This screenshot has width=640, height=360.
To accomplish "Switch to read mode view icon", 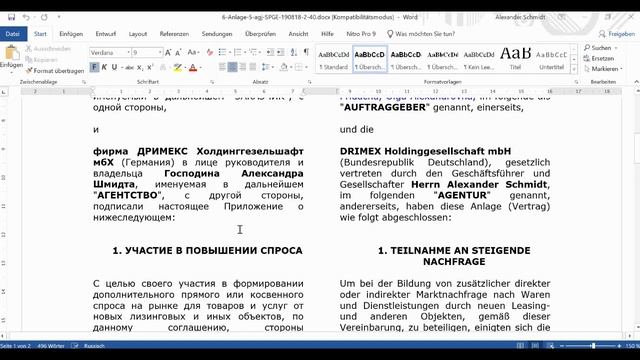I will click(520, 346).
